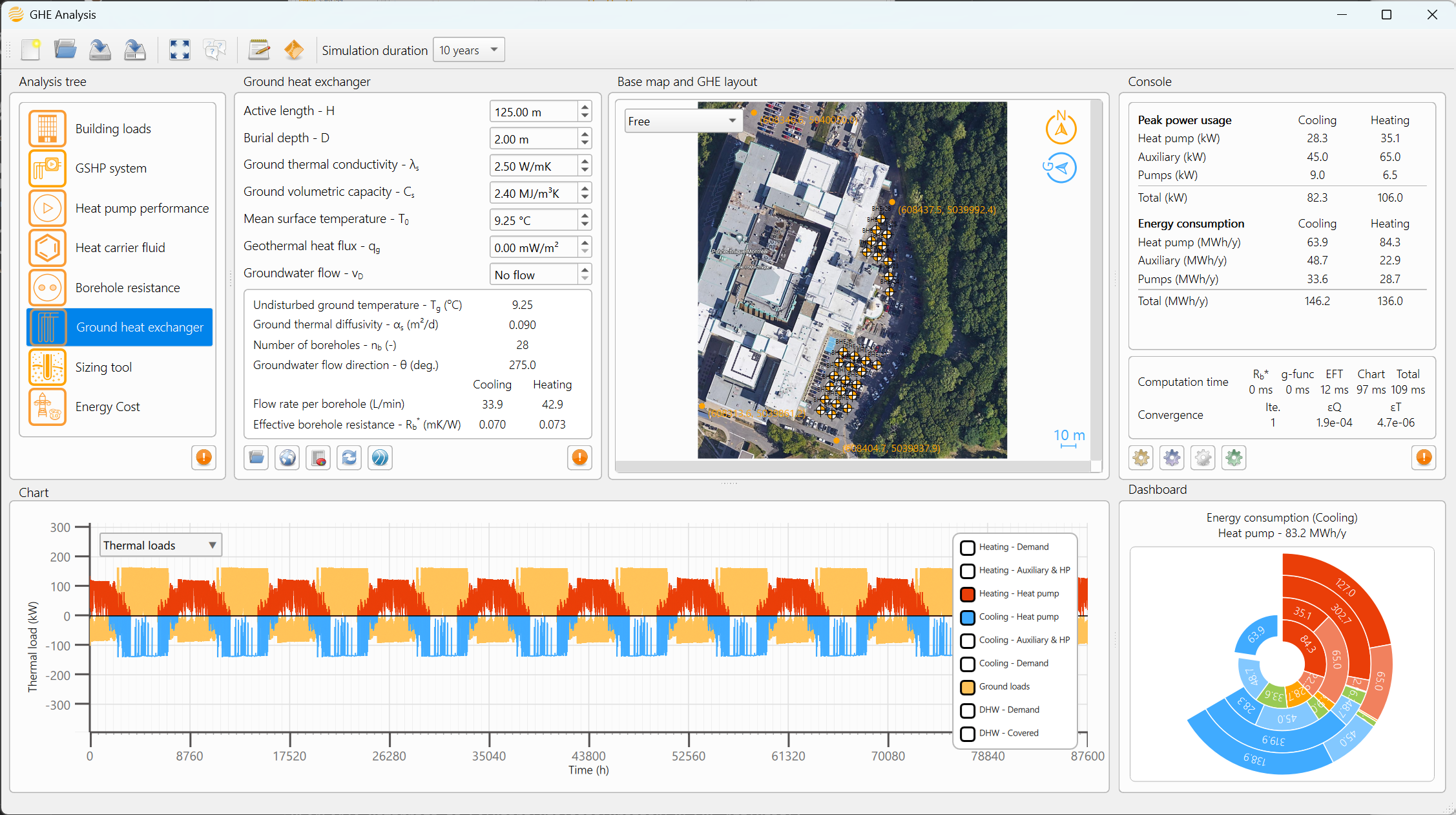Click the fullscreen arrows toolbar icon
The image size is (1456, 815).
click(x=180, y=50)
